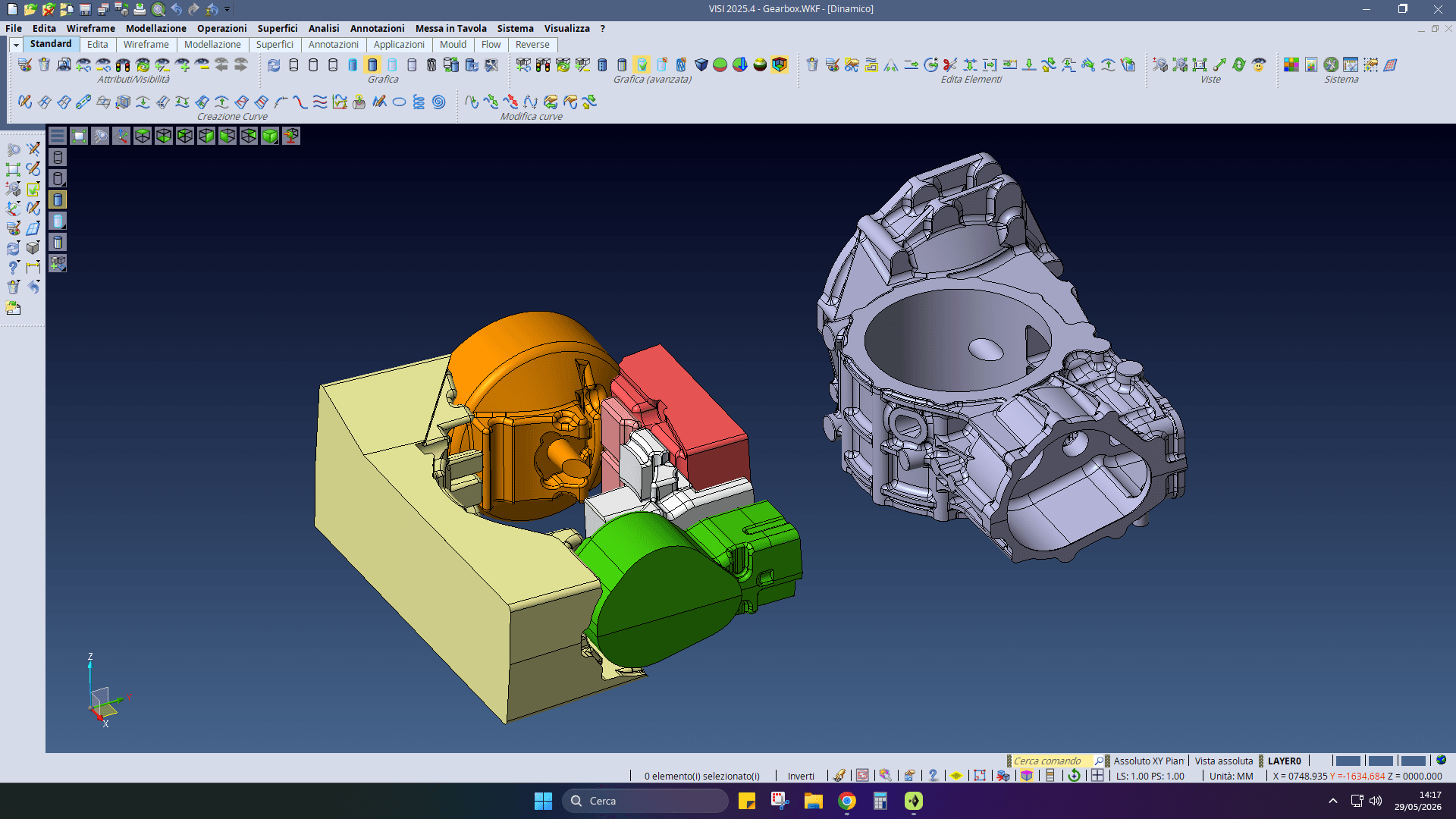Click the magnifier zoom icon in viewport toolbar
The height and width of the screenshot is (819, 1456).
[100, 136]
